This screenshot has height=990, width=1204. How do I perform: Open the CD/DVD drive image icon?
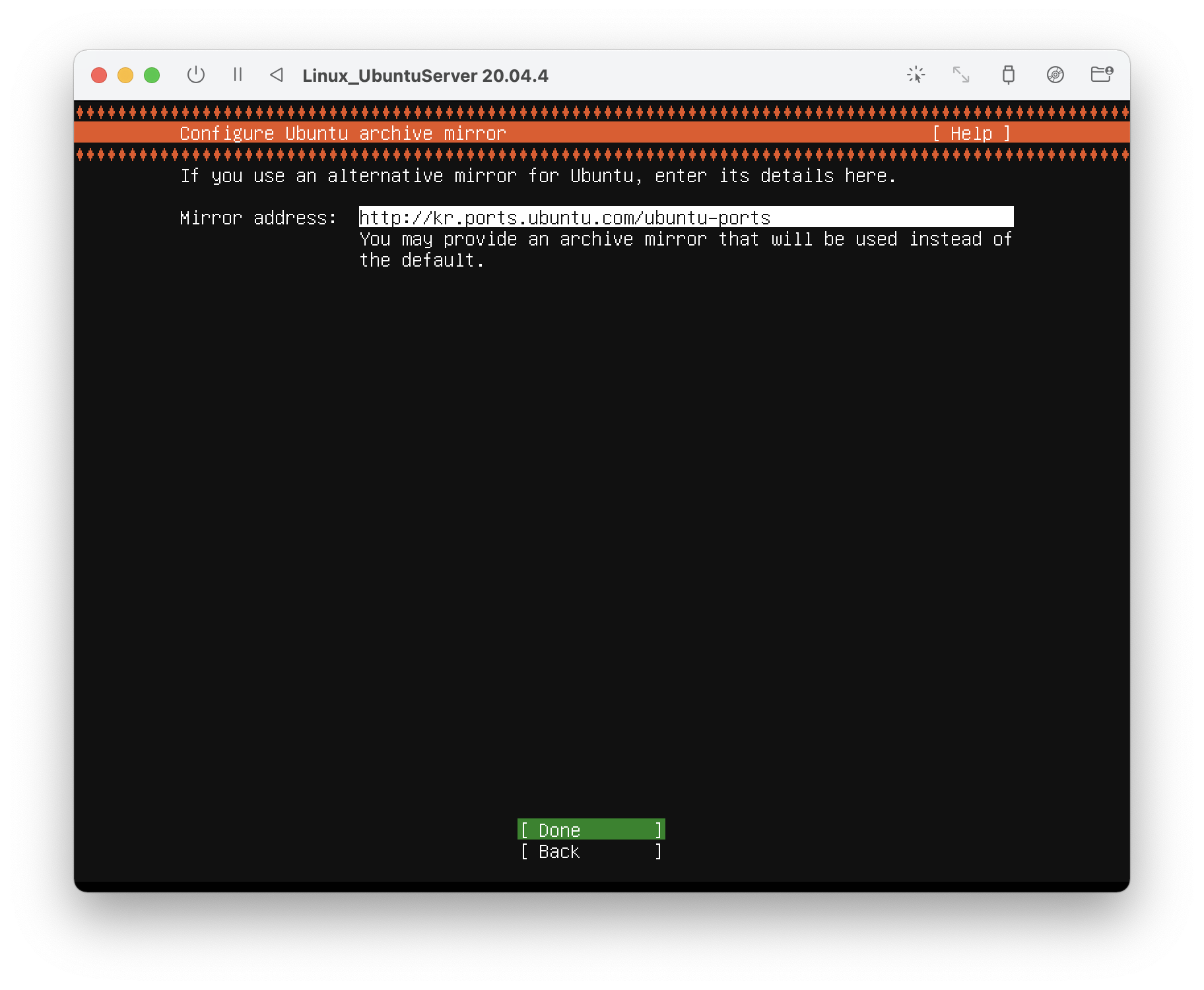coord(1055,75)
